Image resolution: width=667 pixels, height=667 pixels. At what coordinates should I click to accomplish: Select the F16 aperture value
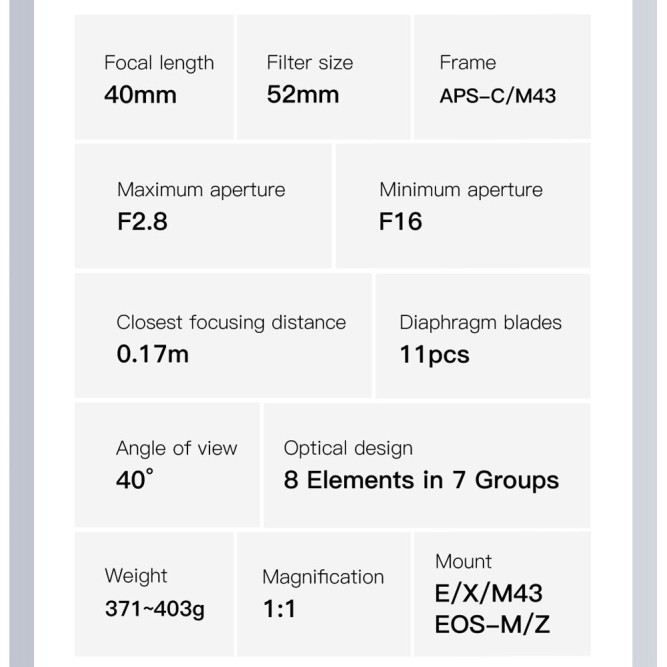pyautogui.click(x=401, y=222)
